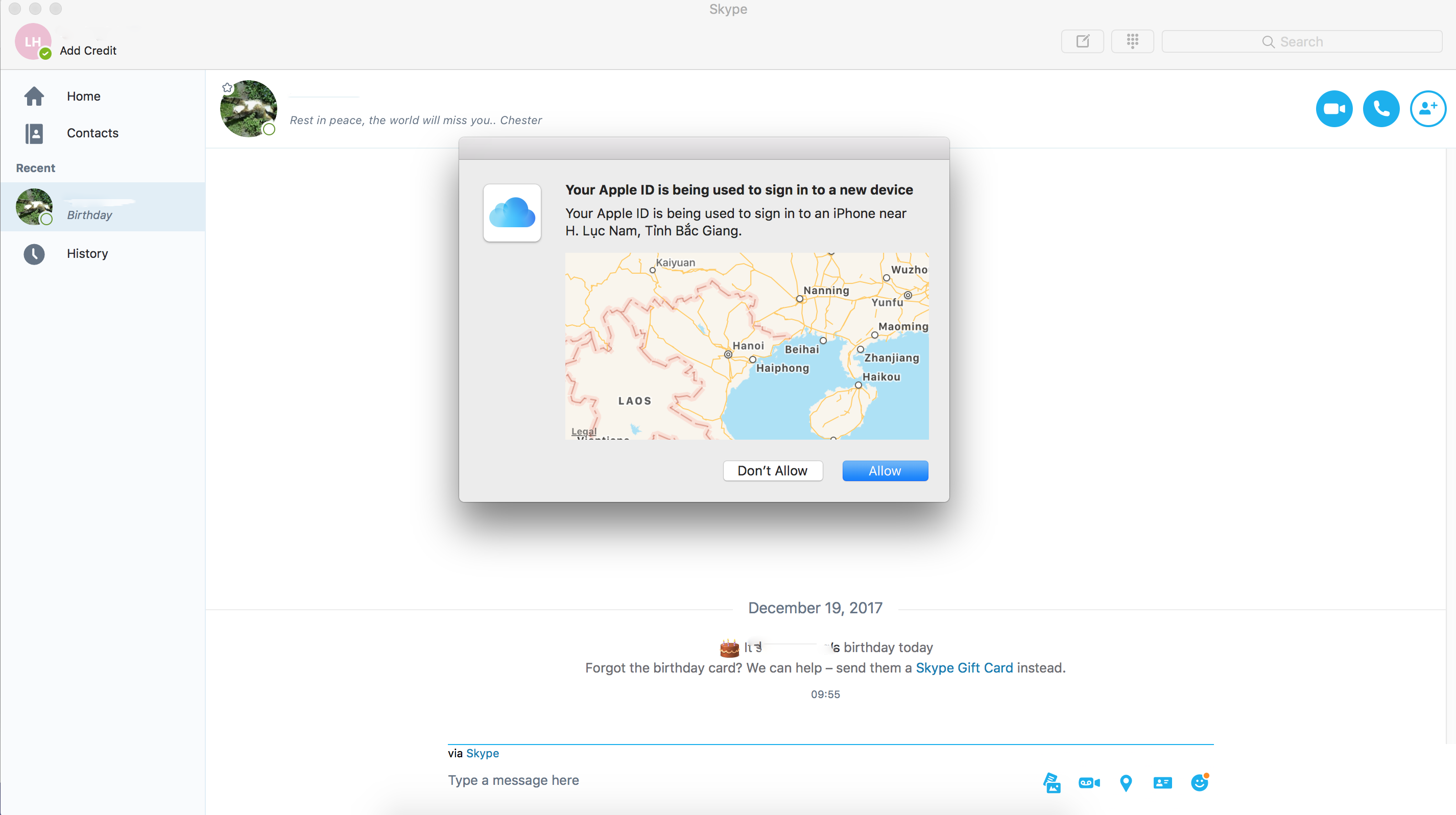1456x815 pixels.
Task: Click the December 19, 2017 date separator
Action: pyautogui.click(x=815, y=608)
